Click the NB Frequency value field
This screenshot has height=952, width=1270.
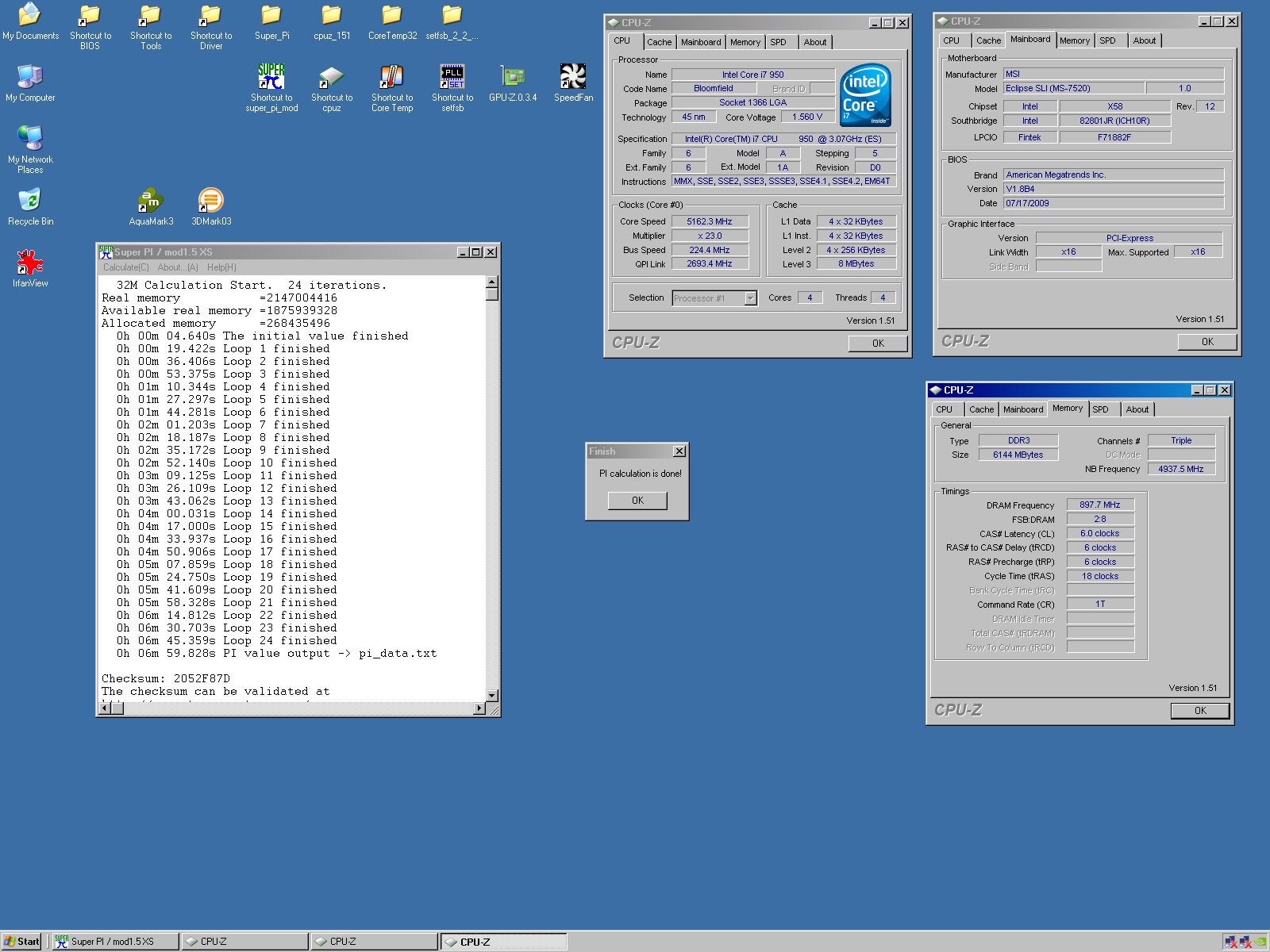1181,469
